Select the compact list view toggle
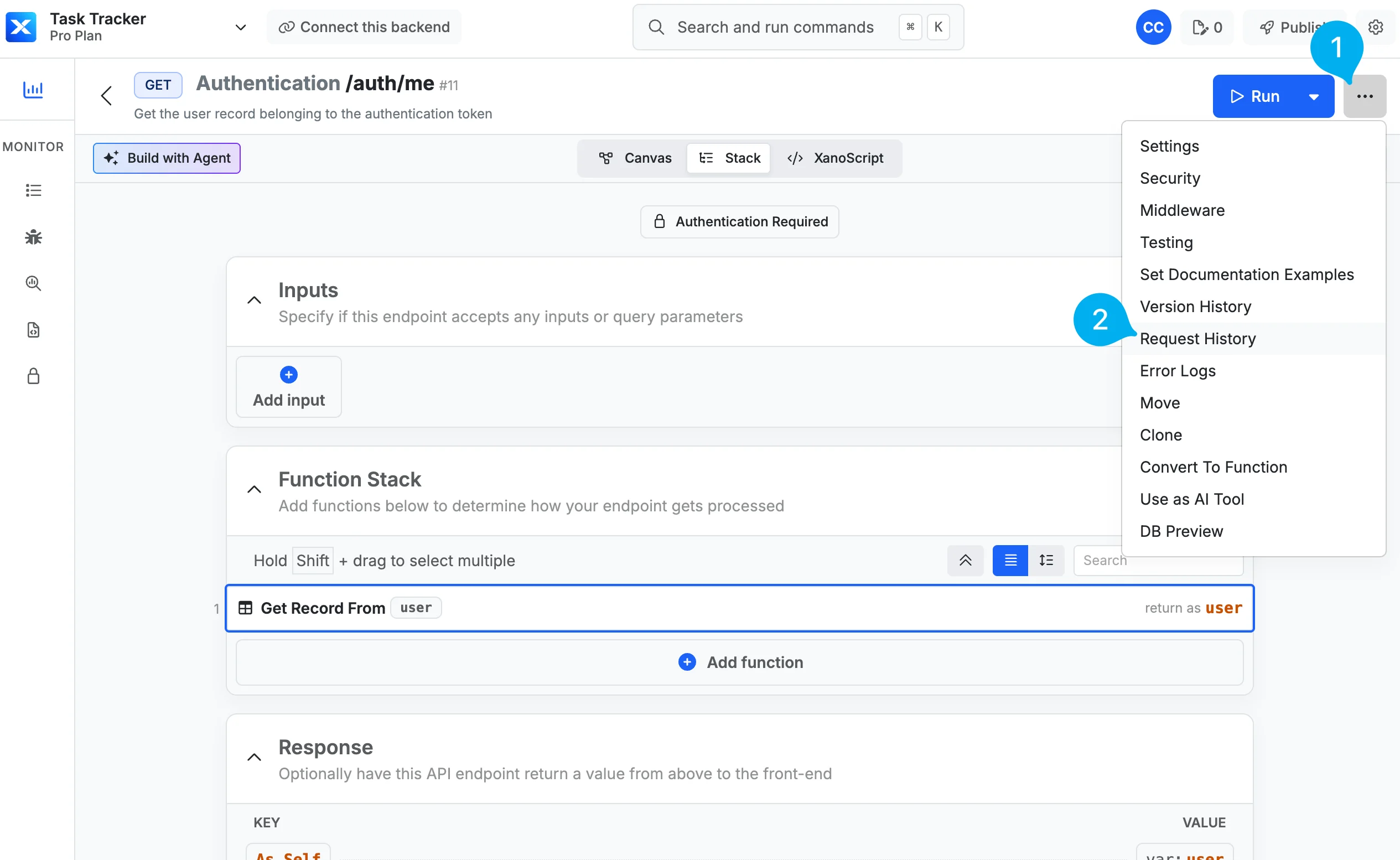The width and height of the screenshot is (1400, 860). pos(1010,560)
